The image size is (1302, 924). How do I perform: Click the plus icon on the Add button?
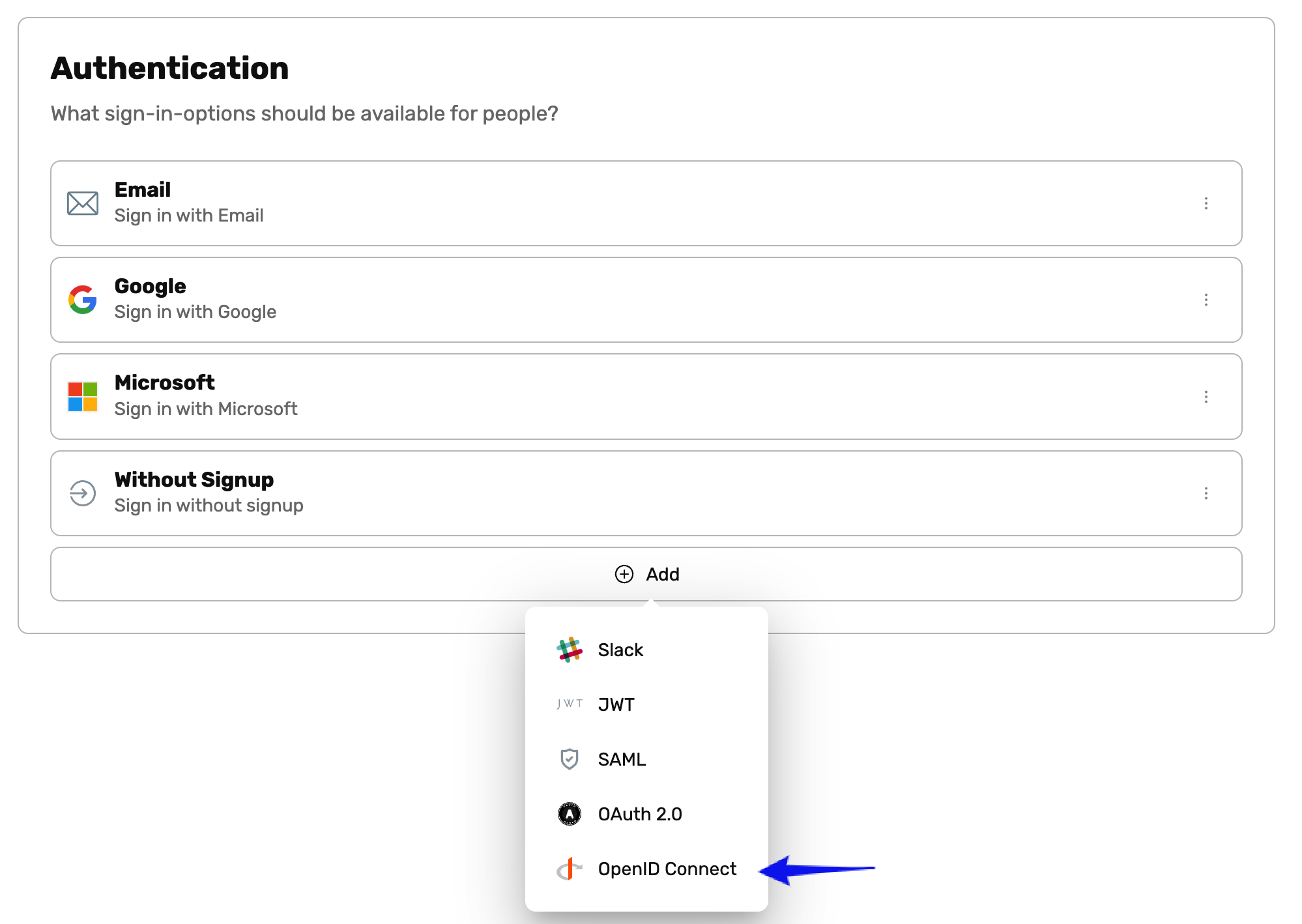625,574
